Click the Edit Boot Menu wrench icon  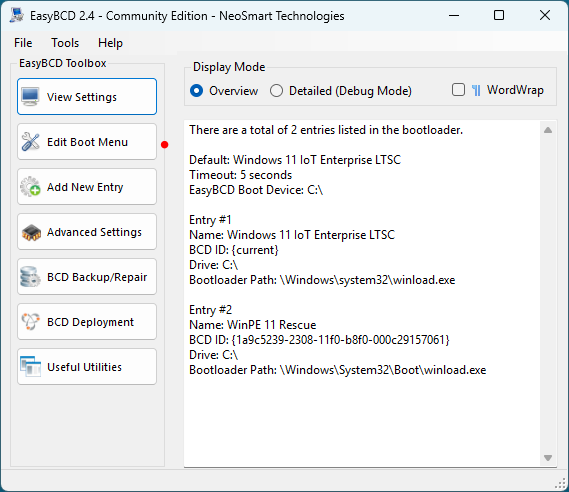[30, 142]
